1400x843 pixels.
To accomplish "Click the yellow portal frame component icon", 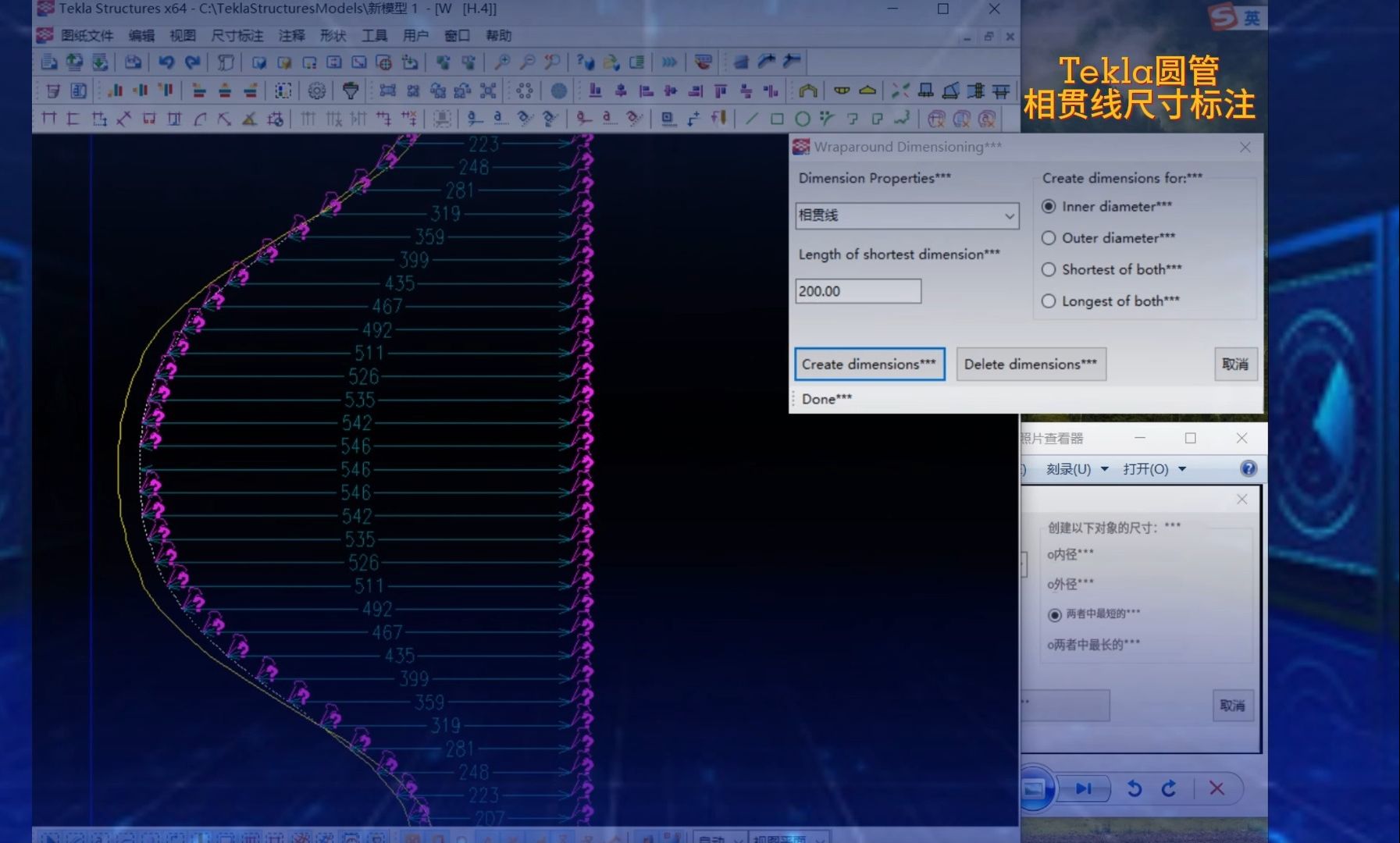I will (x=807, y=91).
